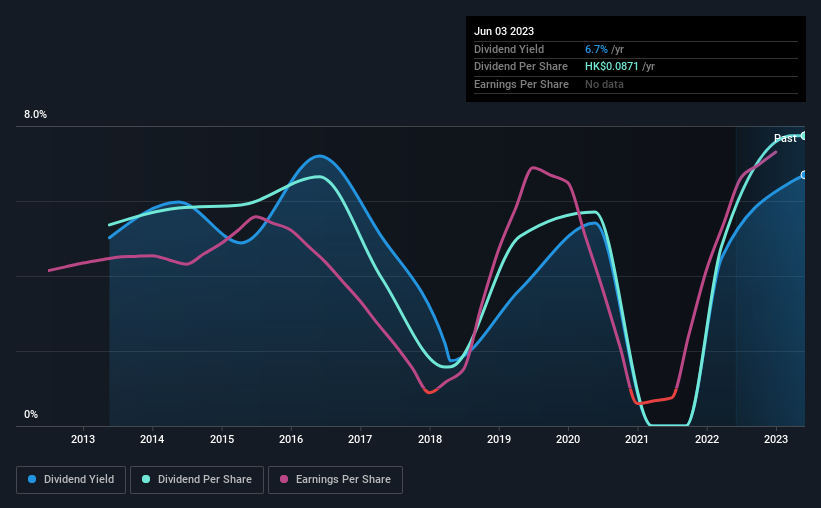Screen dimensions: 821x508
Task: Click the Past label on the chart
Action: [785, 138]
